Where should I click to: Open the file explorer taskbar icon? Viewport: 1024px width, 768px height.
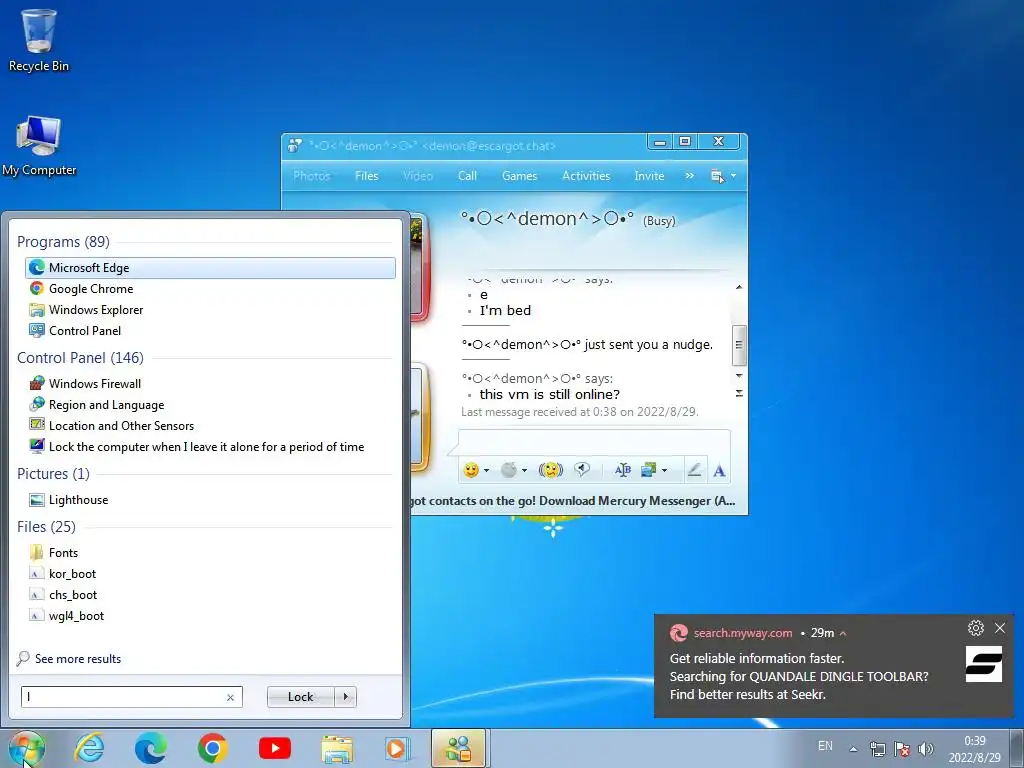pos(337,748)
